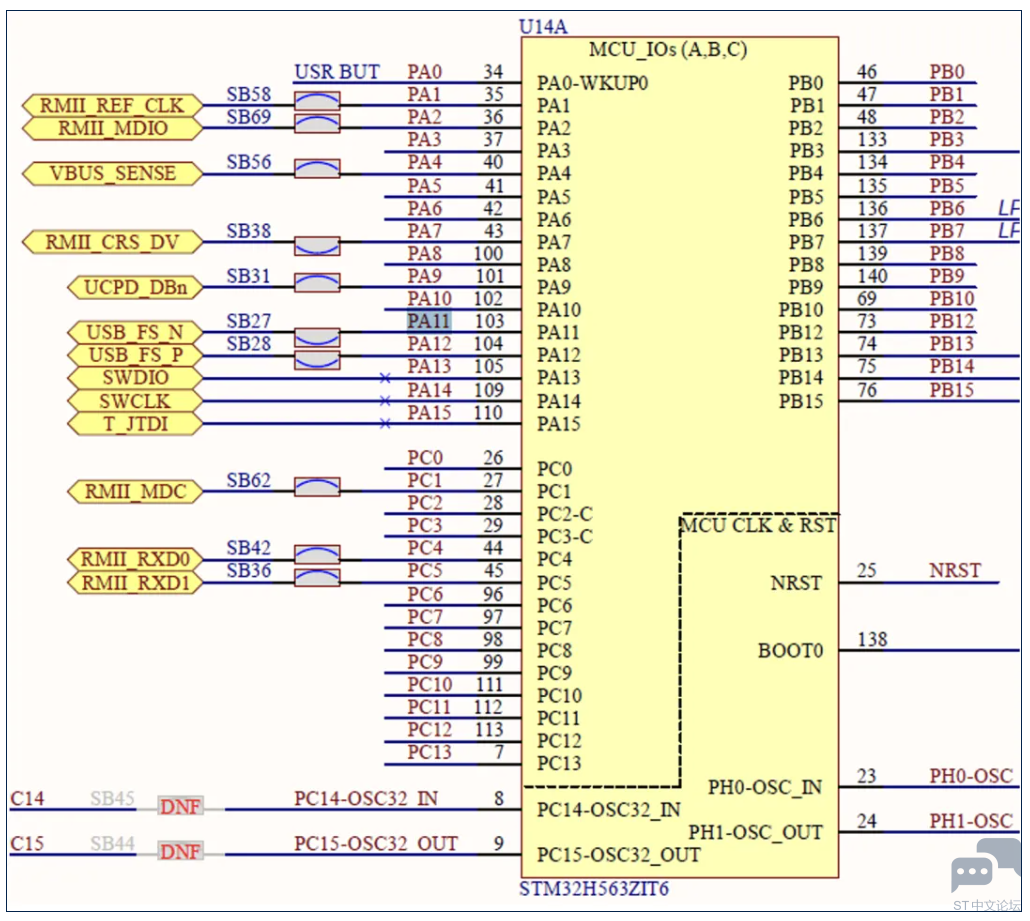Click the DNF component next to SB44
The width and height of the screenshot is (1030, 921).
coord(180,851)
